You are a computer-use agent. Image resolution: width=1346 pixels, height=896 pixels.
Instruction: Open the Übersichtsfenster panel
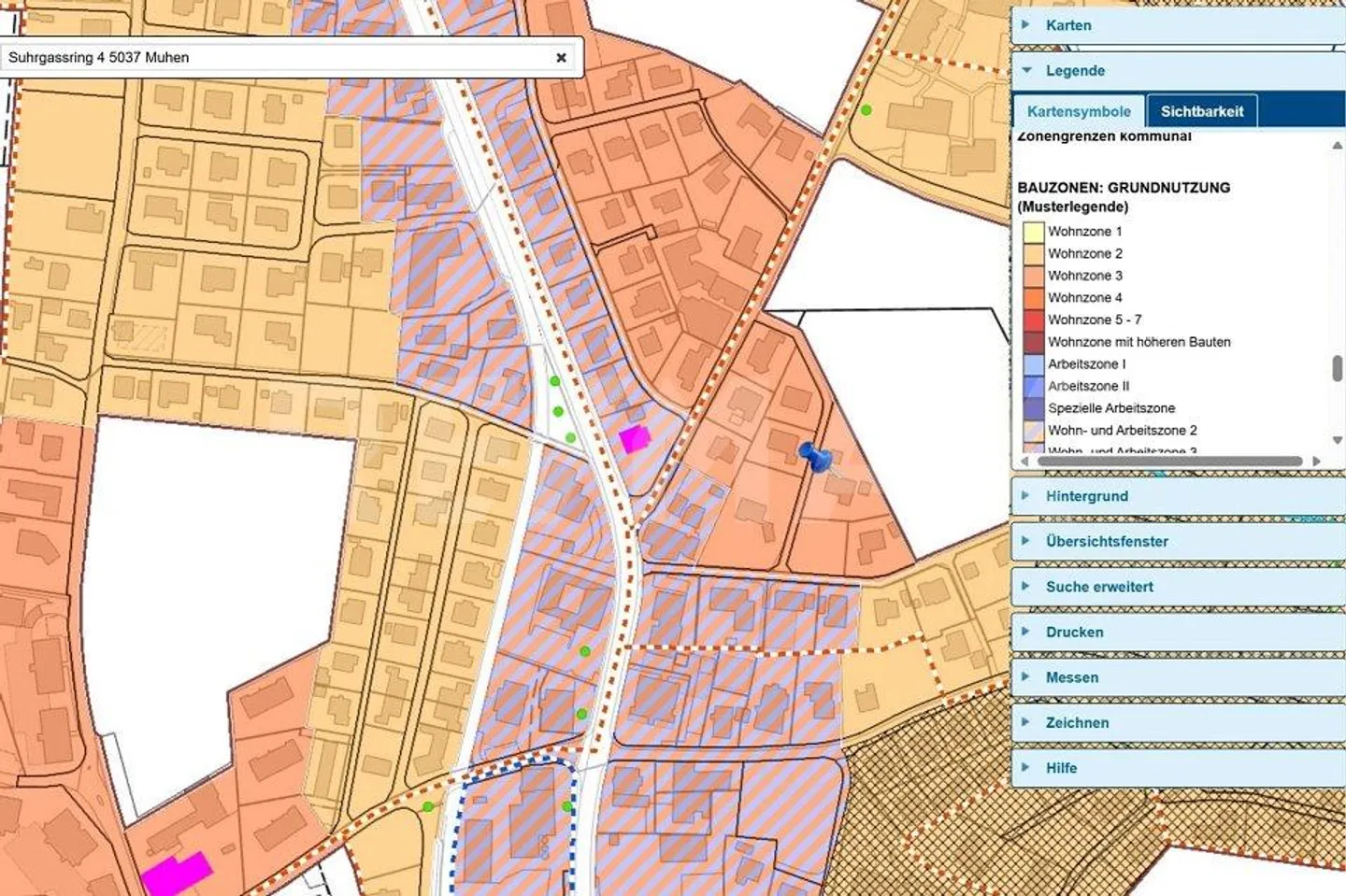point(1107,542)
